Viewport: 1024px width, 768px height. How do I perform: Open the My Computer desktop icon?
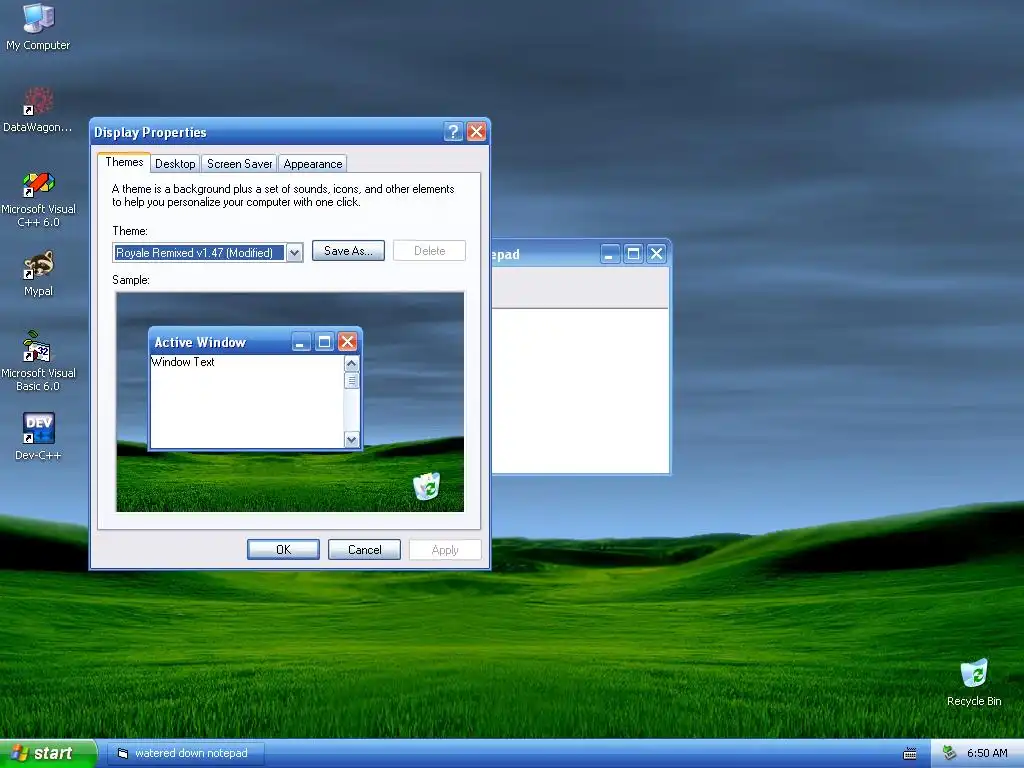coord(38,26)
